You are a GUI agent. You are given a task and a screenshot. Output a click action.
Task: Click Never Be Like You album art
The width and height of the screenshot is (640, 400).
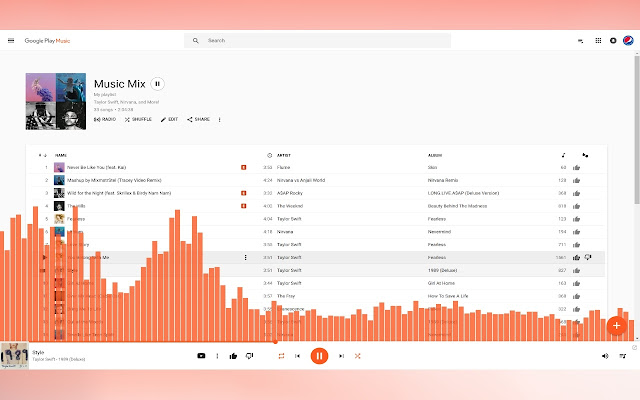pos(59,167)
